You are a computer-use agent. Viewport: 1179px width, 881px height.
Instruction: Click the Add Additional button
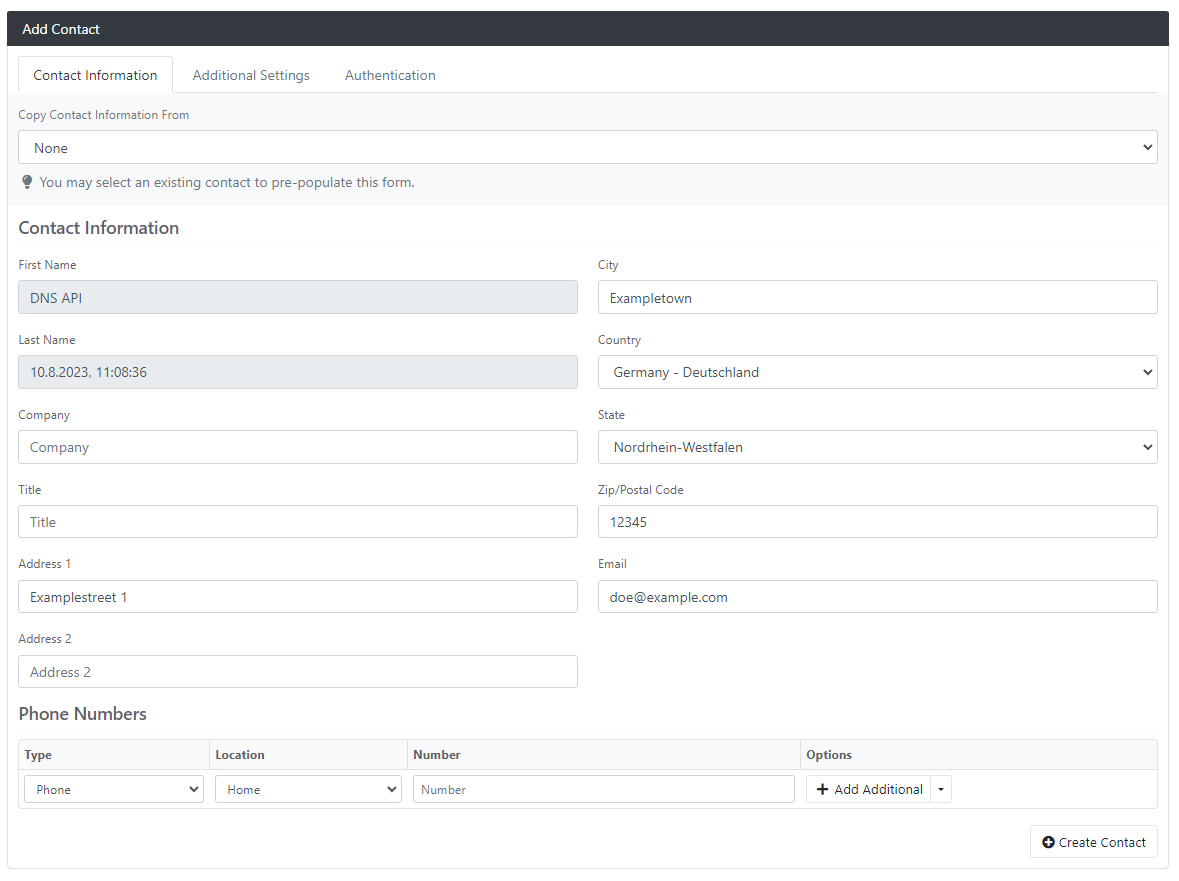coord(868,789)
